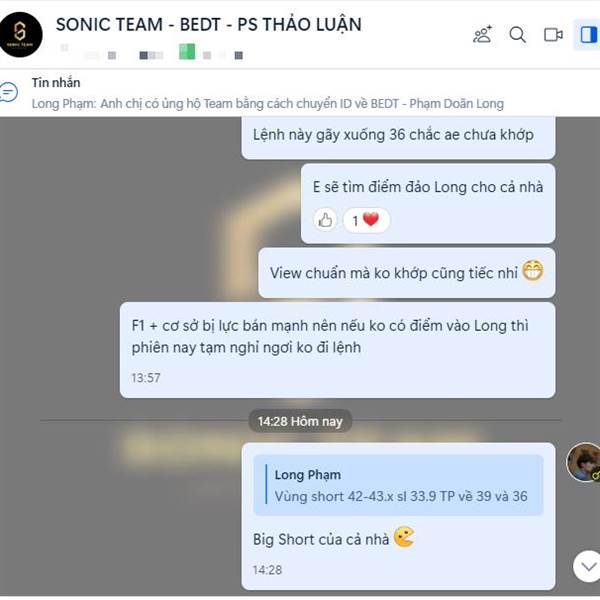Click the 14:28 Hôm nay date separator
This screenshot has height=600, width=600.
(x=300, y=421)
